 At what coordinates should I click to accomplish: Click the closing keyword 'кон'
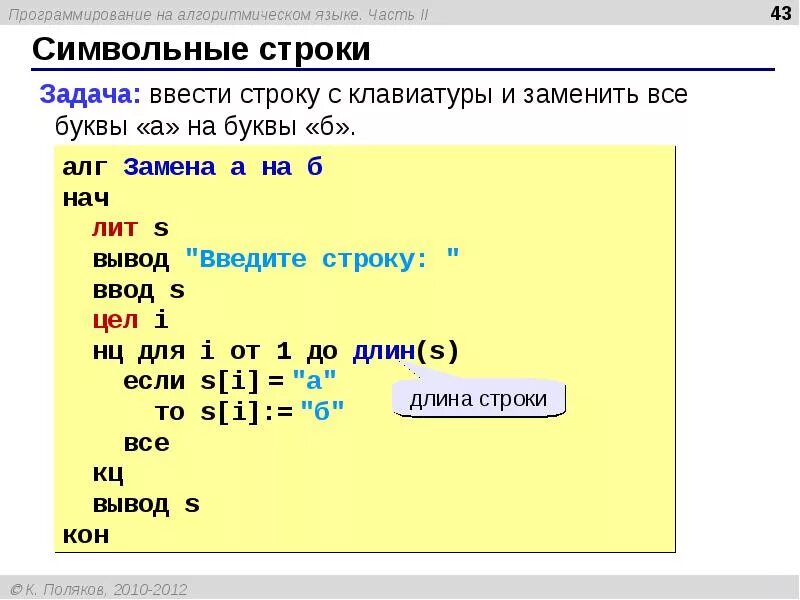[86, 535]
